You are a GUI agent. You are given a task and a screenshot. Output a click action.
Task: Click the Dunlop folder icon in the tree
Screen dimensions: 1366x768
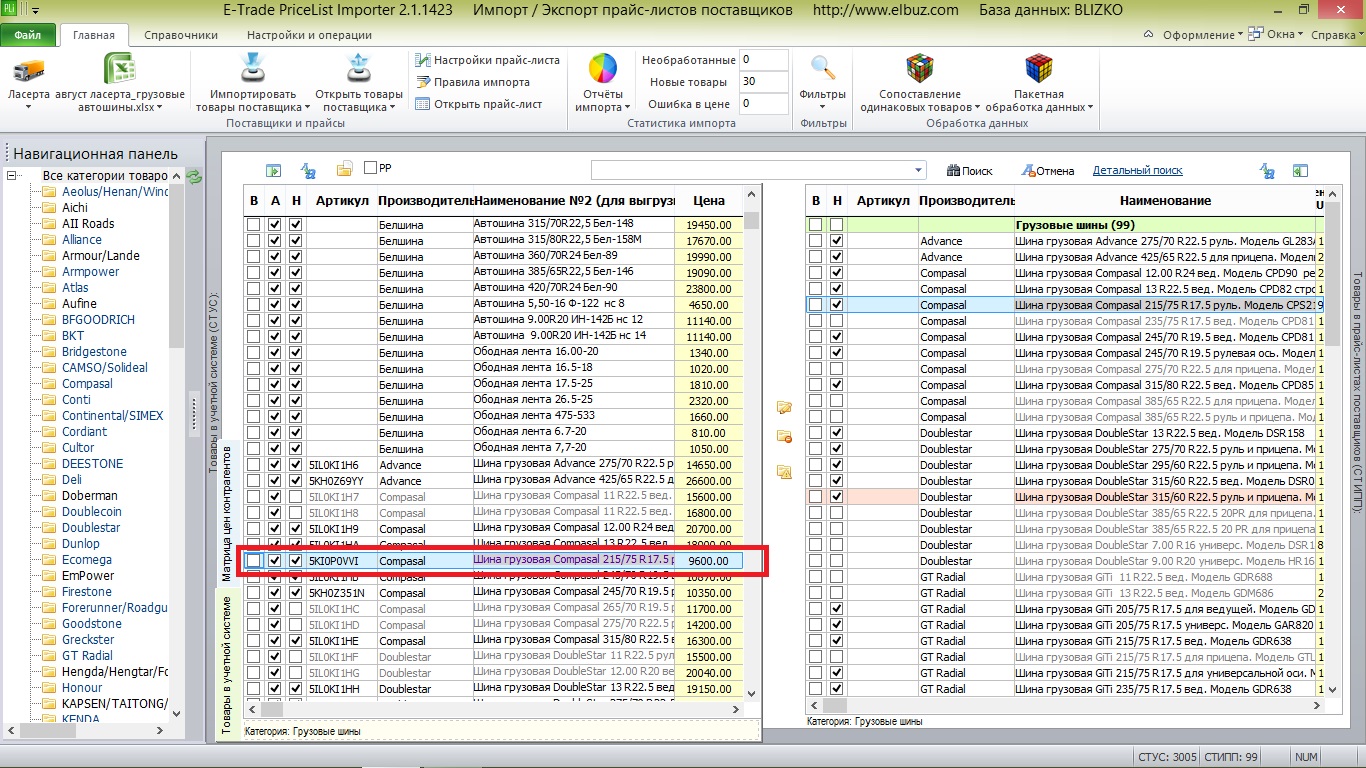[48, 544]
